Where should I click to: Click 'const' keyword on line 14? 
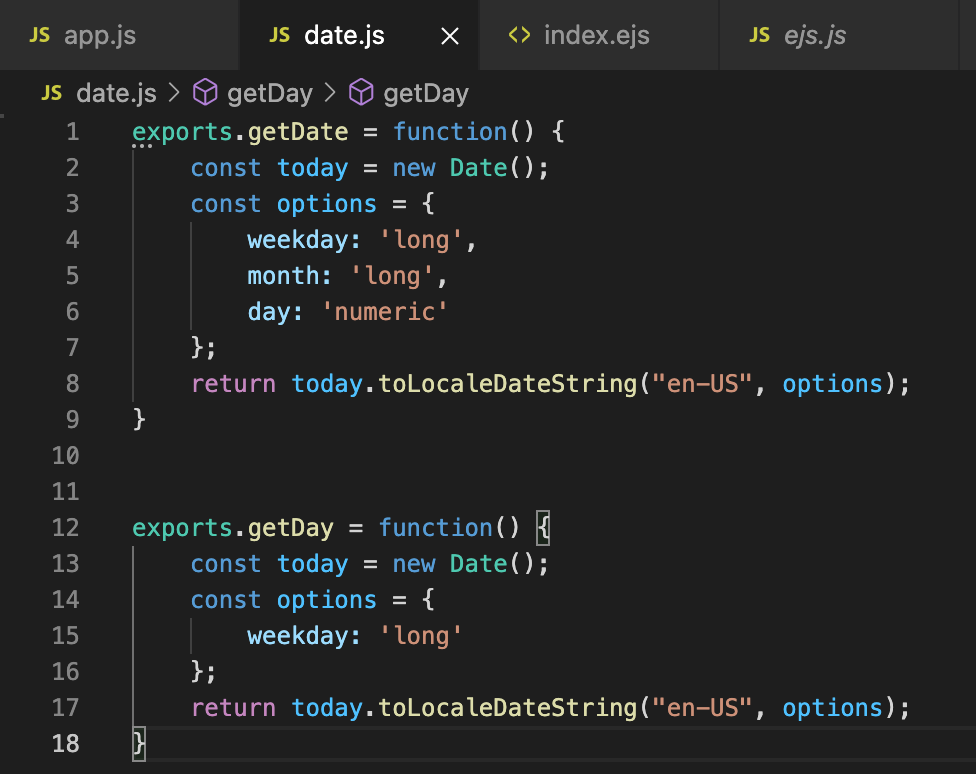pyautogui.click(x=226, y=600)
